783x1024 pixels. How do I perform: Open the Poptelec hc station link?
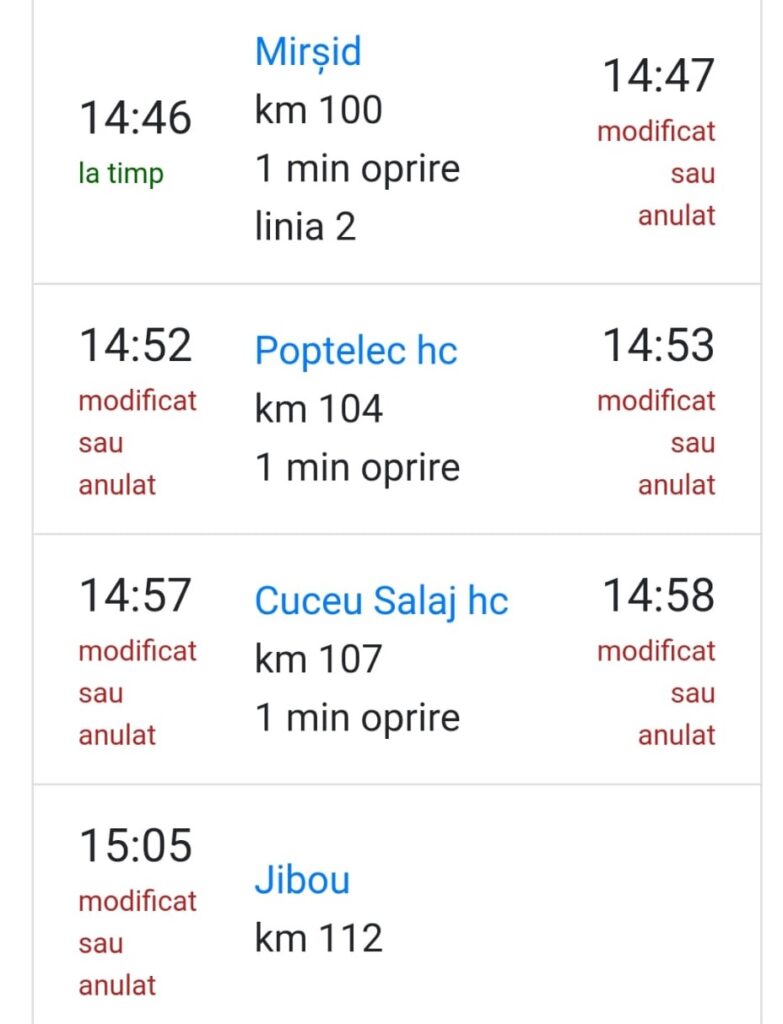coord(355,351)
